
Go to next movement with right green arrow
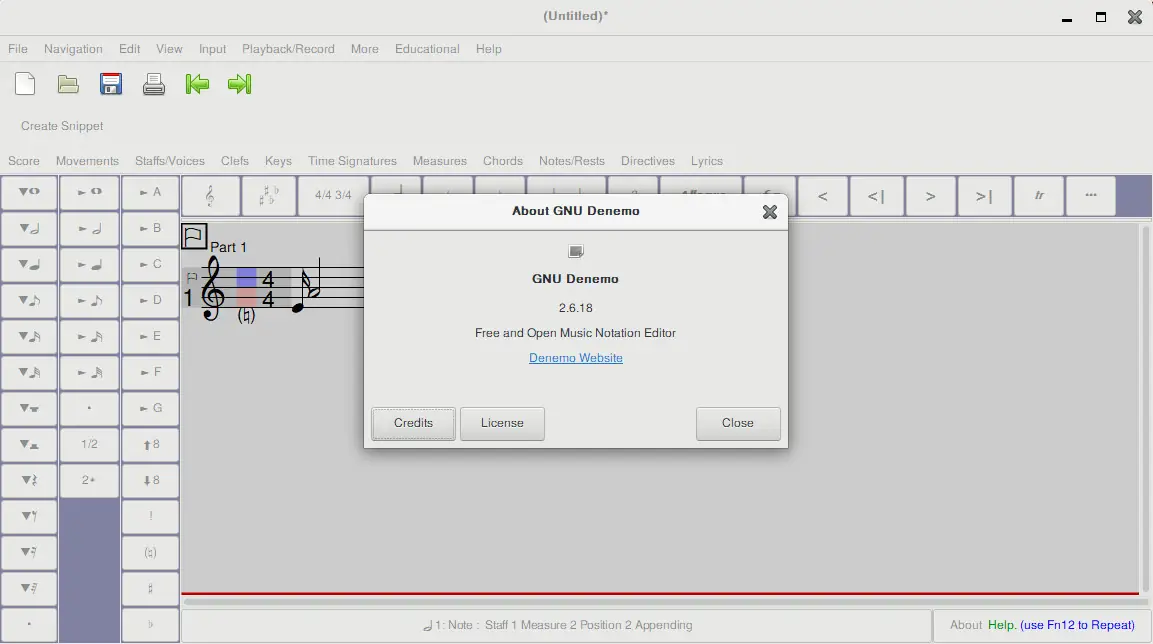coord(240,84)
